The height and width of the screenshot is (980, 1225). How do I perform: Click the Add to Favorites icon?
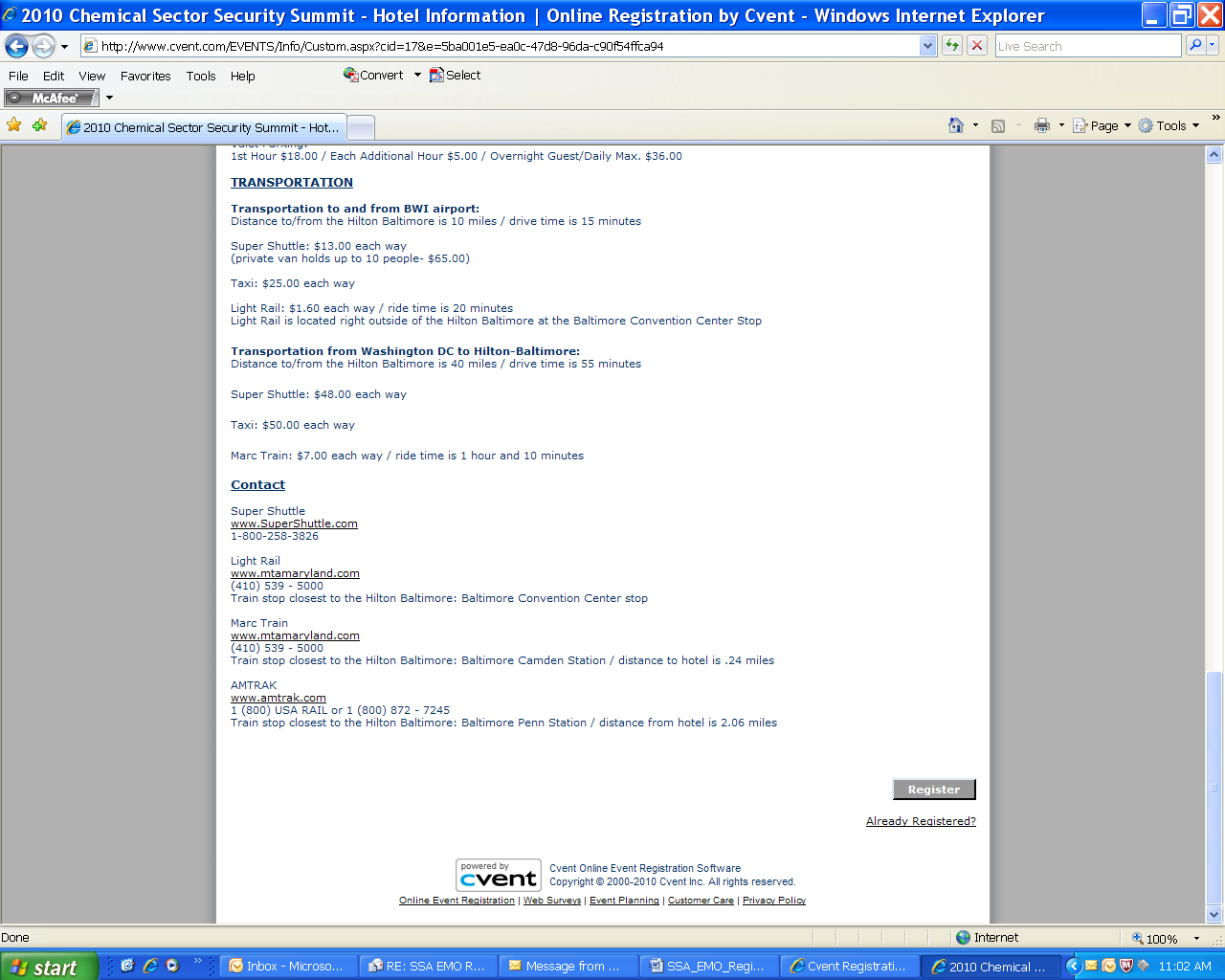pyautogui.click(x=39, y=125)
